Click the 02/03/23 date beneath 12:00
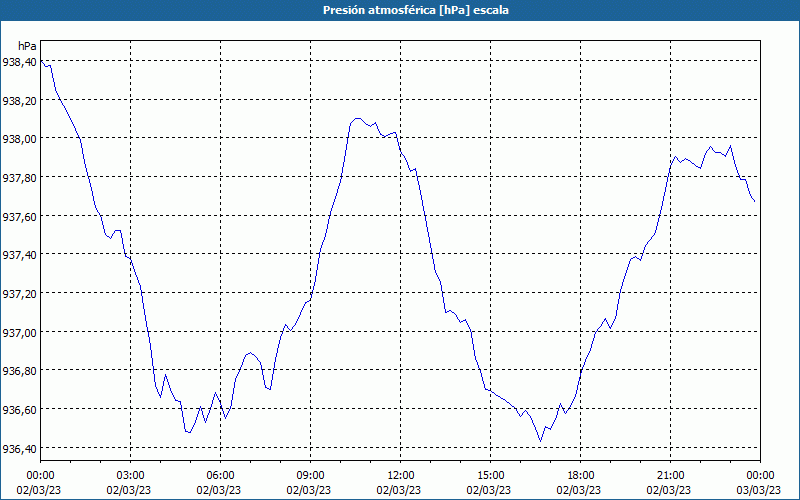The width and height of the screenshot is (800, 500). click(x=399, y=490)
